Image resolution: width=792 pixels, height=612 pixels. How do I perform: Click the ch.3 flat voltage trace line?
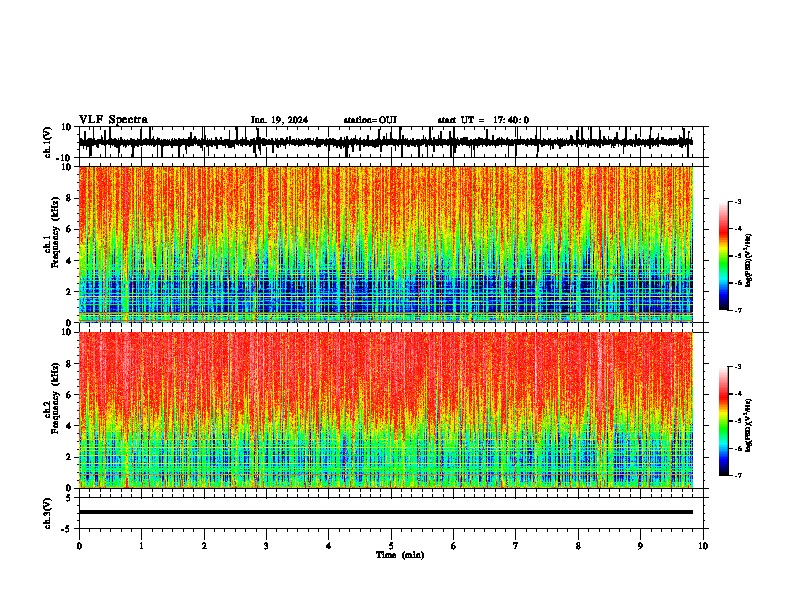(386, 512)
